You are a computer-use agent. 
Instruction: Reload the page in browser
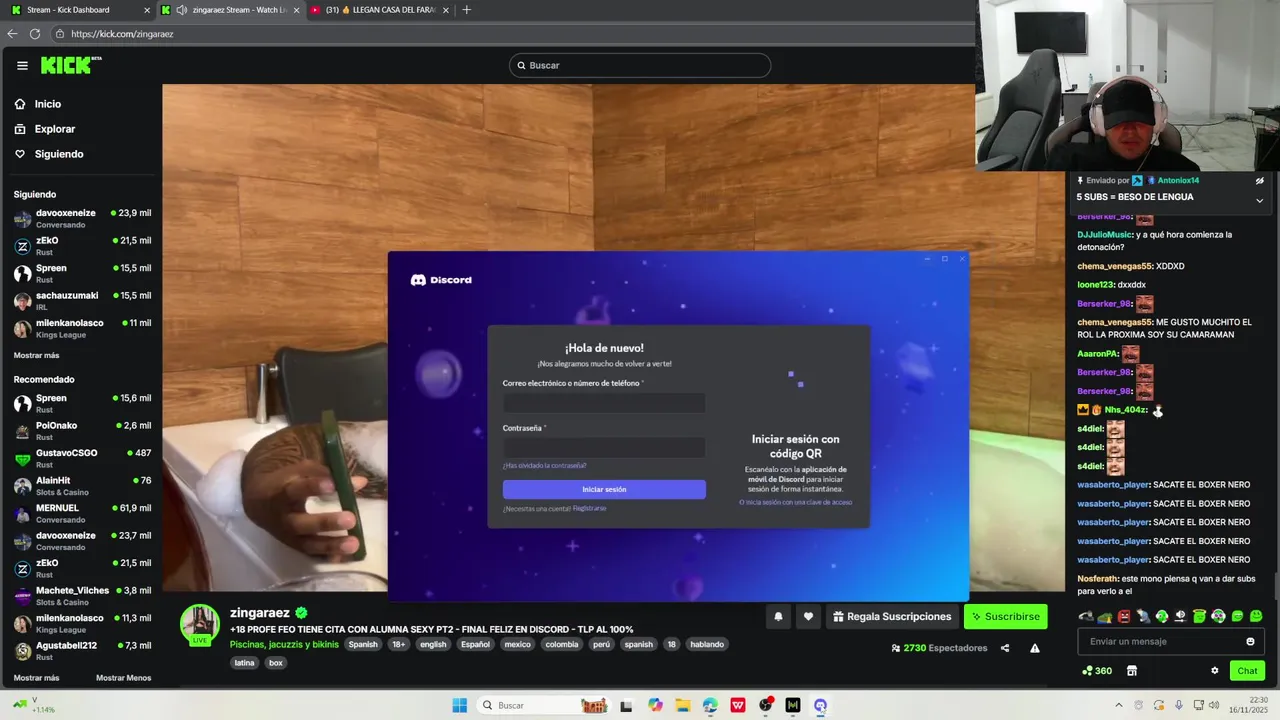click(35, 34)
